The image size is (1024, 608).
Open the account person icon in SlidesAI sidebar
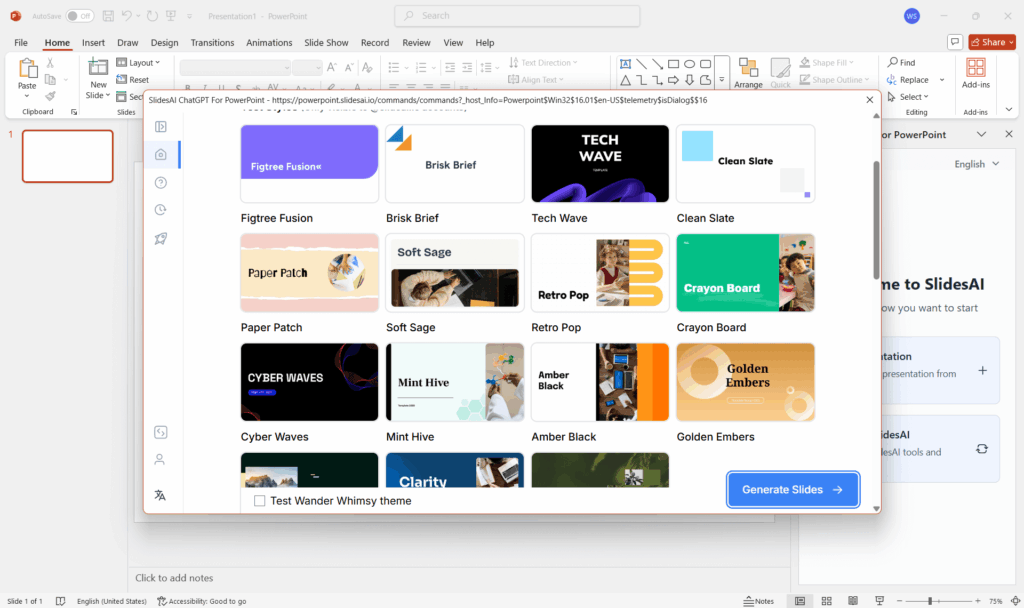(x=160, y=460)
